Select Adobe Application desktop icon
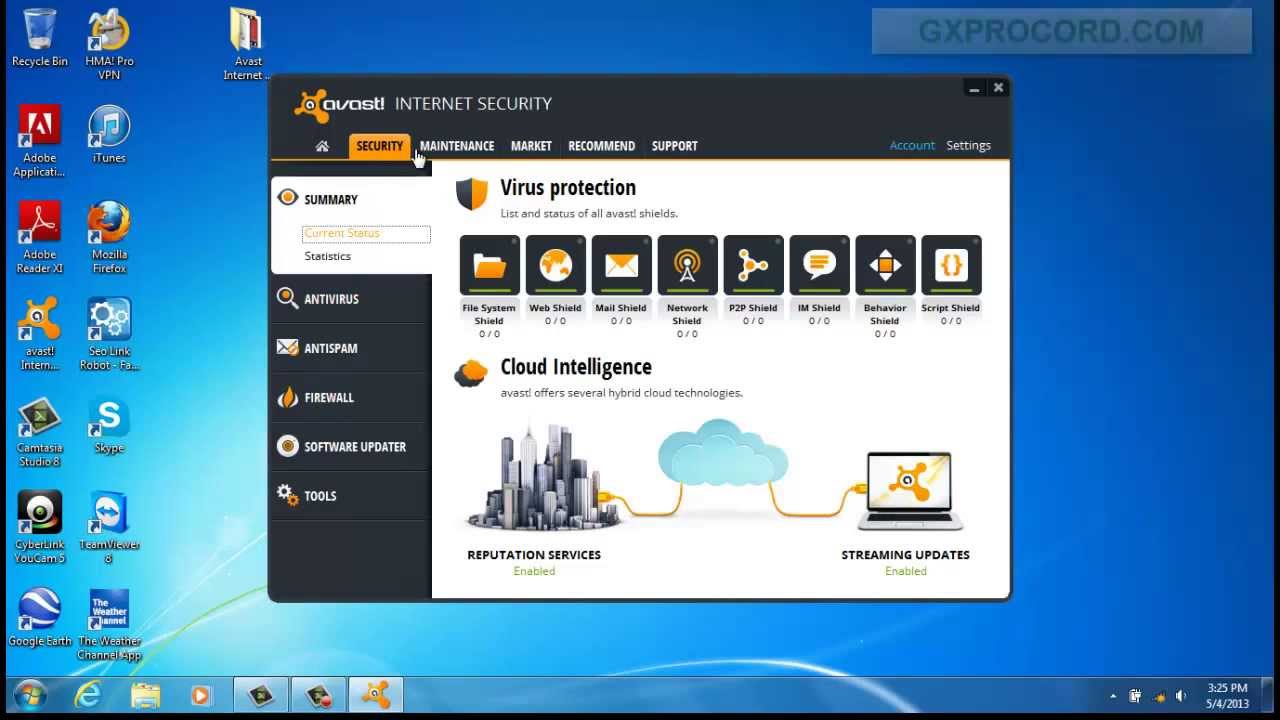This screenshot has width=1280, height=720. (x=40, y=142)
